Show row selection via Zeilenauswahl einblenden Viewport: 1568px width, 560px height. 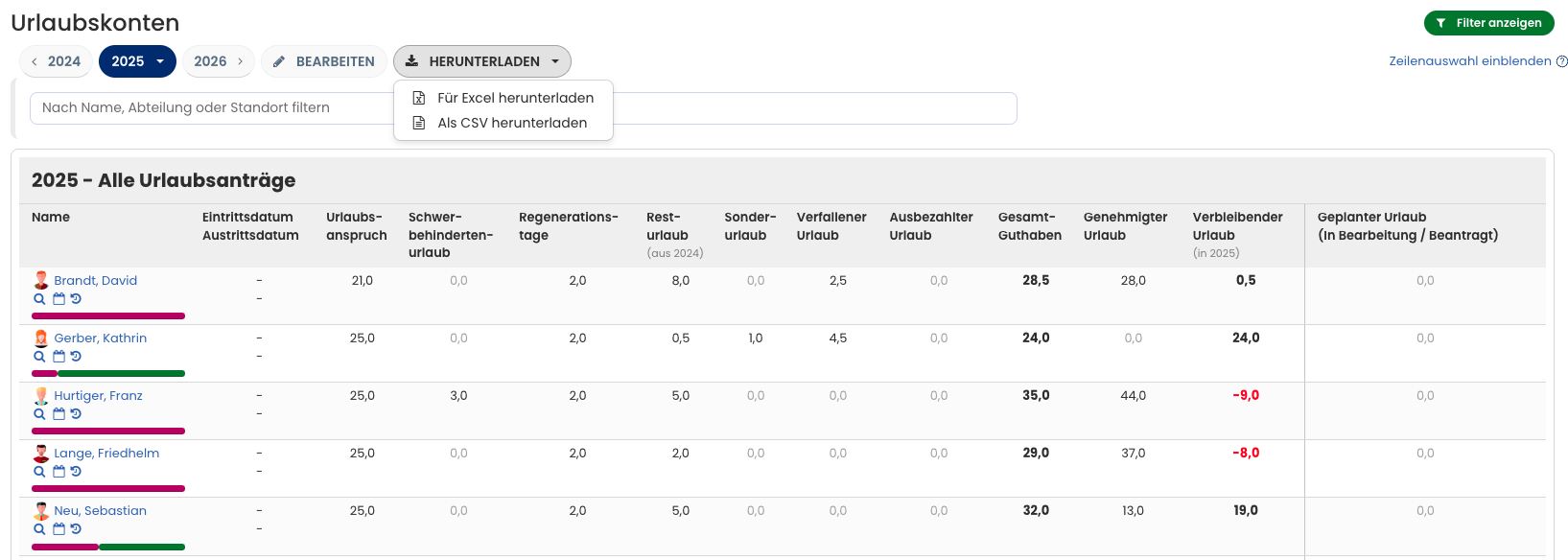(1469, 61)
